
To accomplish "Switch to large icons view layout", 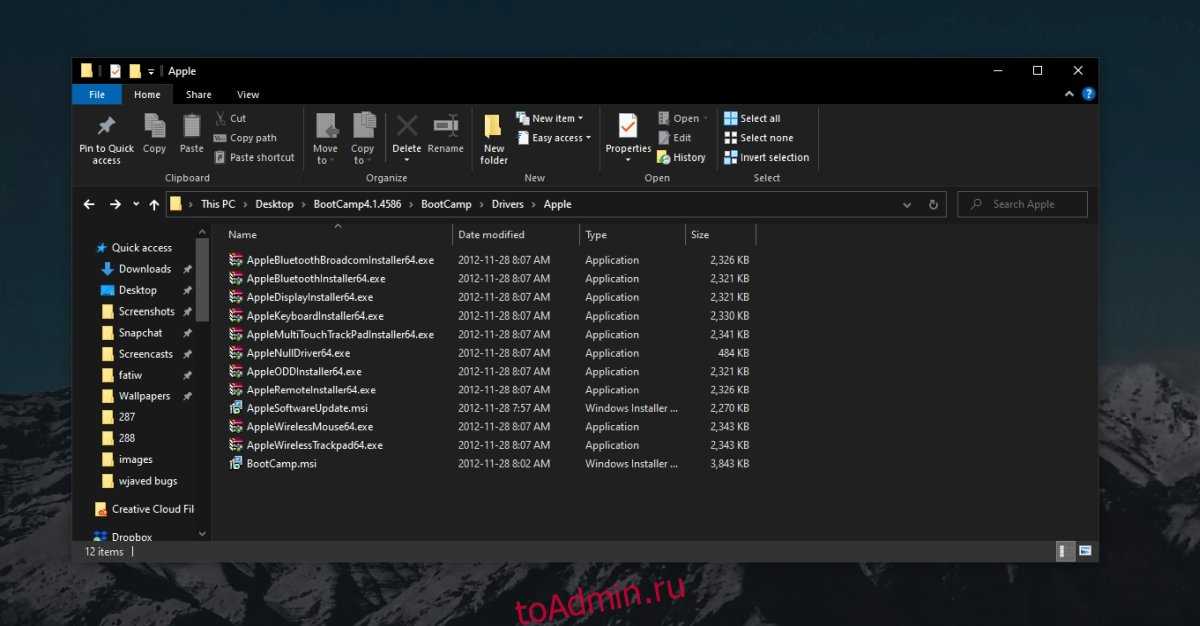I will click(1084, 551).
